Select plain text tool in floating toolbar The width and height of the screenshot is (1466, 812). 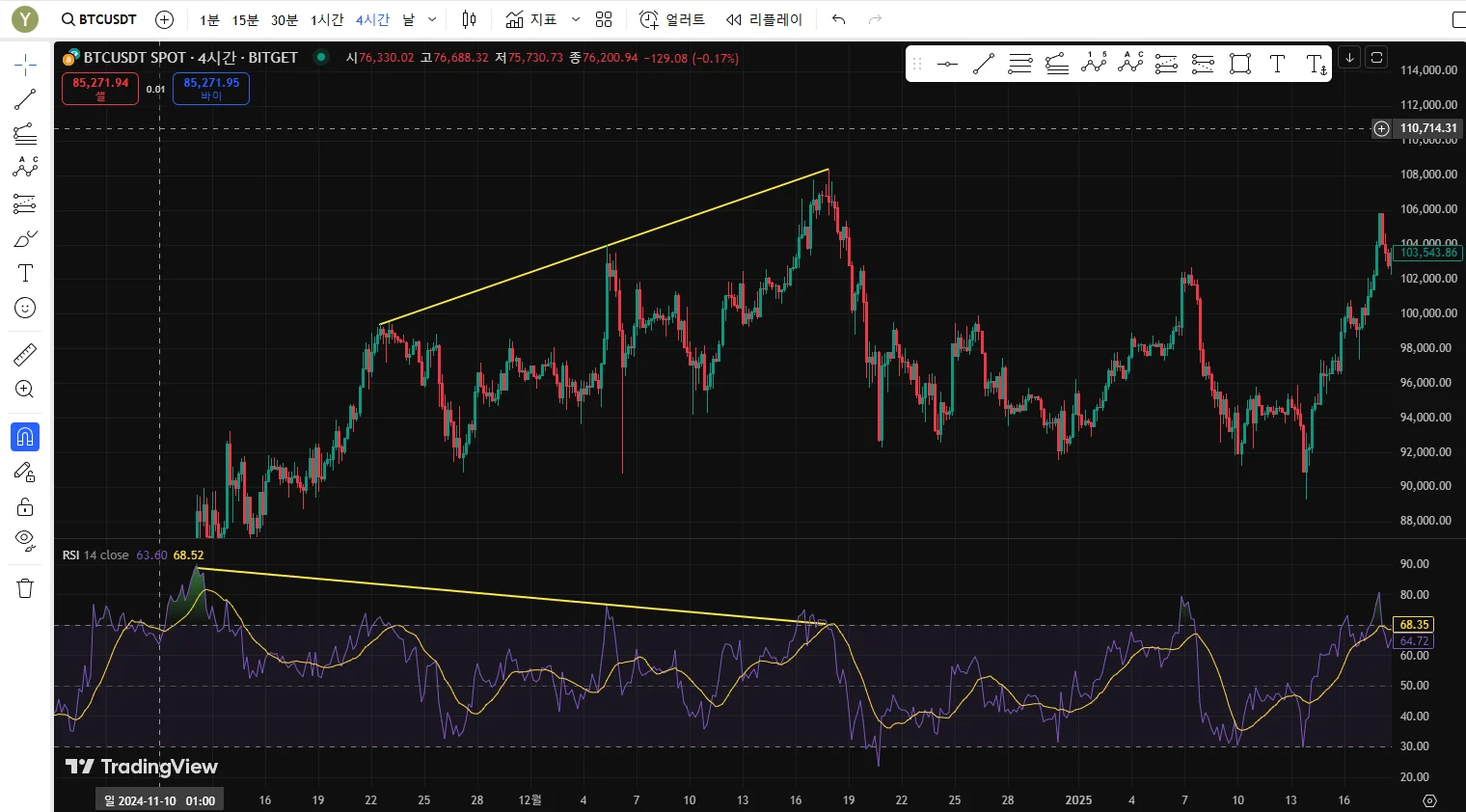click(1277, 64)
